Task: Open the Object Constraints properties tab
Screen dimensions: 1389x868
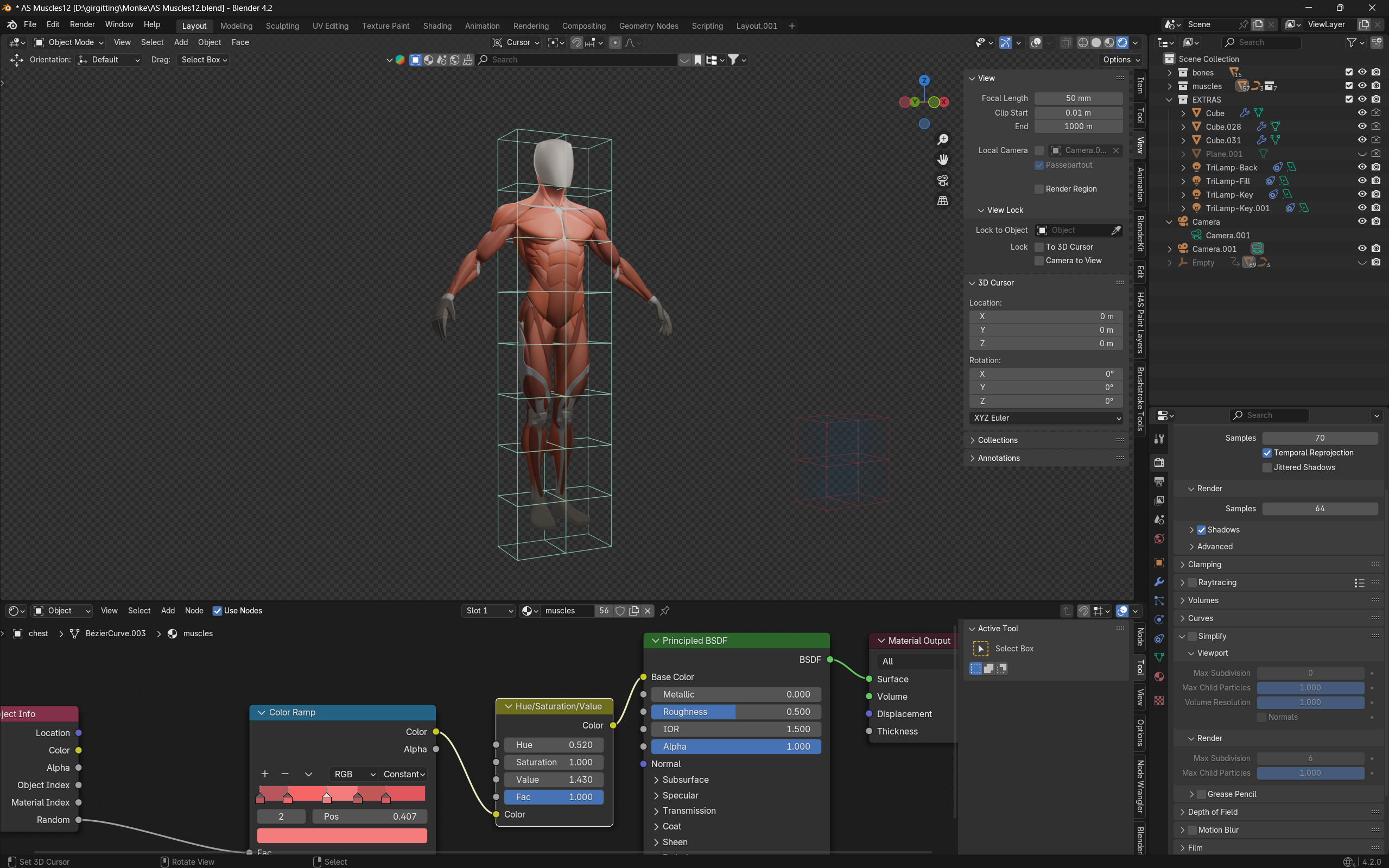Action: pos(1159,638)
